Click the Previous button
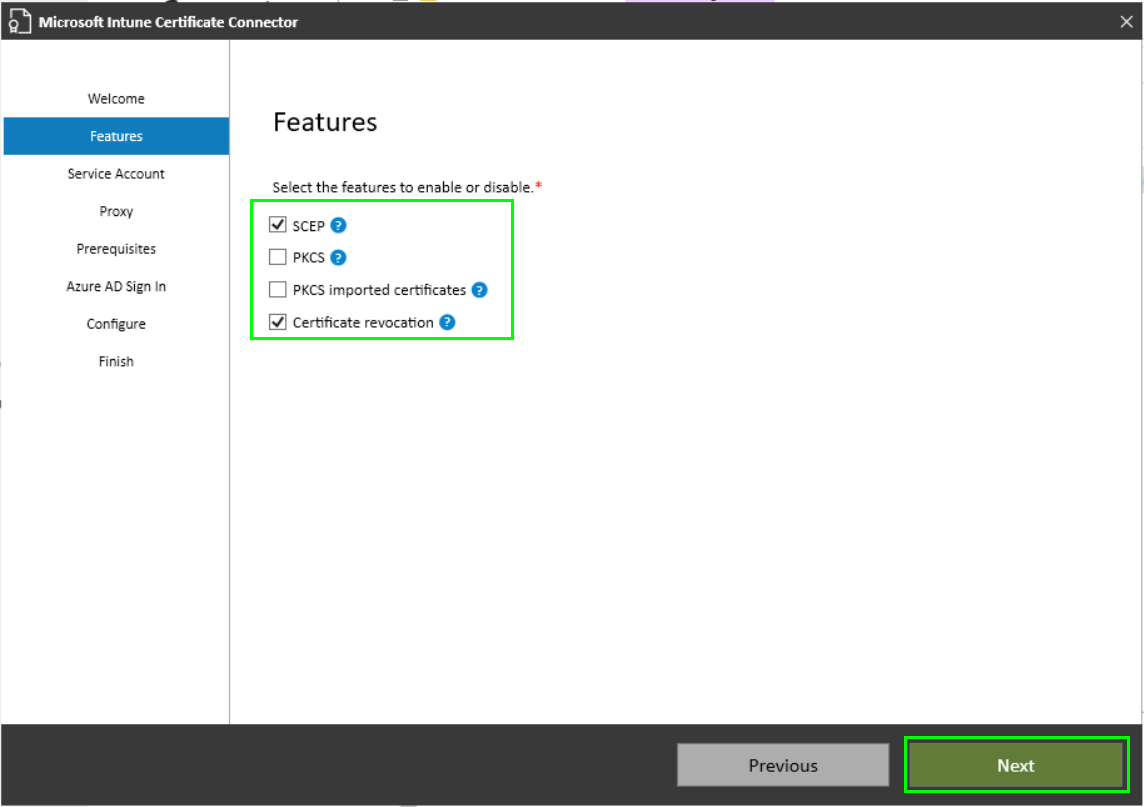The width and height of the screenshot is (1144, 807). pos(783,765)
